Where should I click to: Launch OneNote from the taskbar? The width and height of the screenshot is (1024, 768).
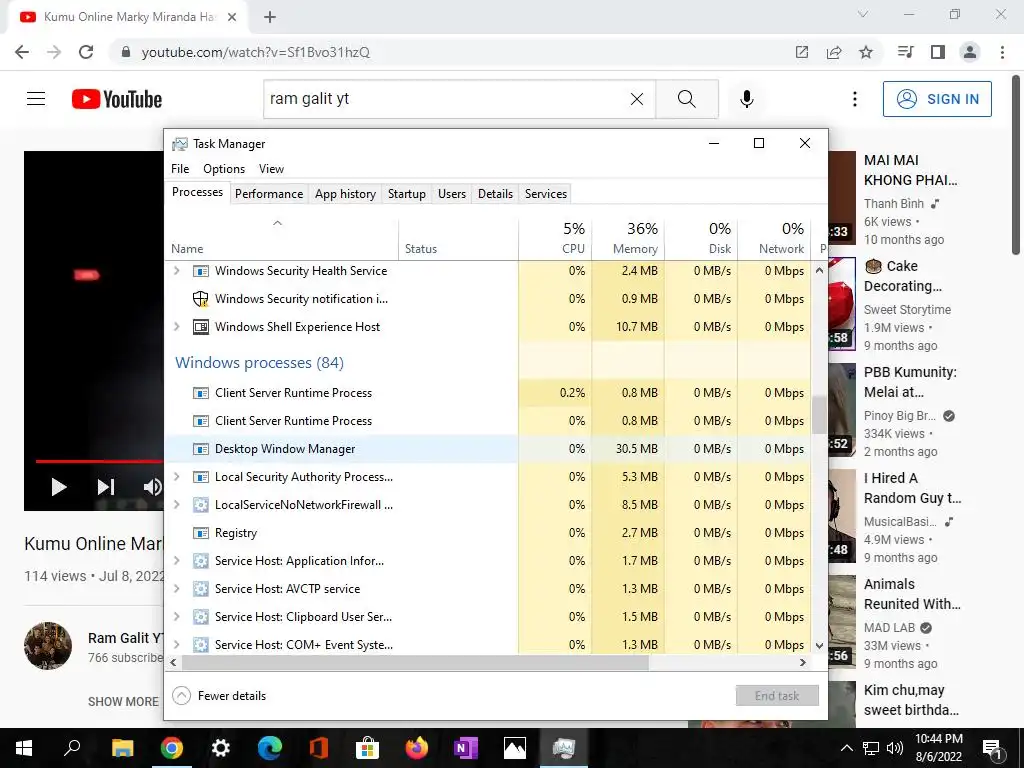click(465, 748)
